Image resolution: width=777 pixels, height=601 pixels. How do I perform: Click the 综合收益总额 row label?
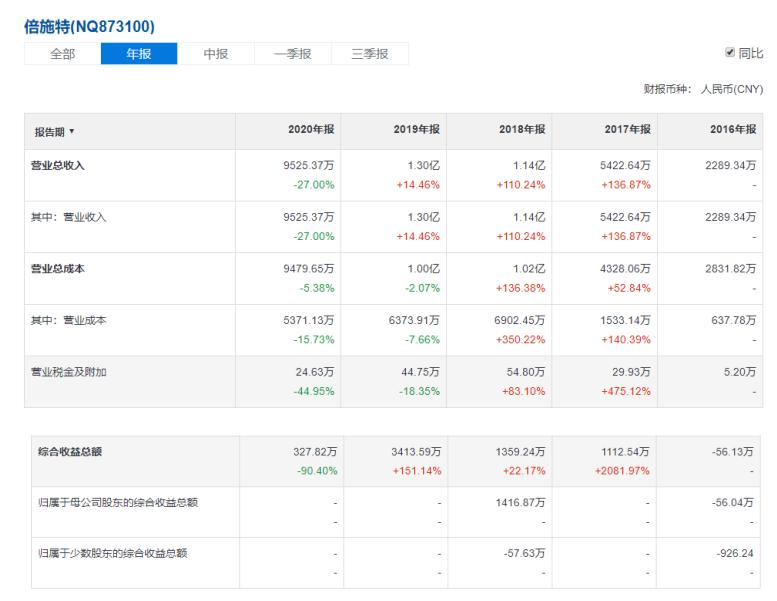[x=70, y=451]
